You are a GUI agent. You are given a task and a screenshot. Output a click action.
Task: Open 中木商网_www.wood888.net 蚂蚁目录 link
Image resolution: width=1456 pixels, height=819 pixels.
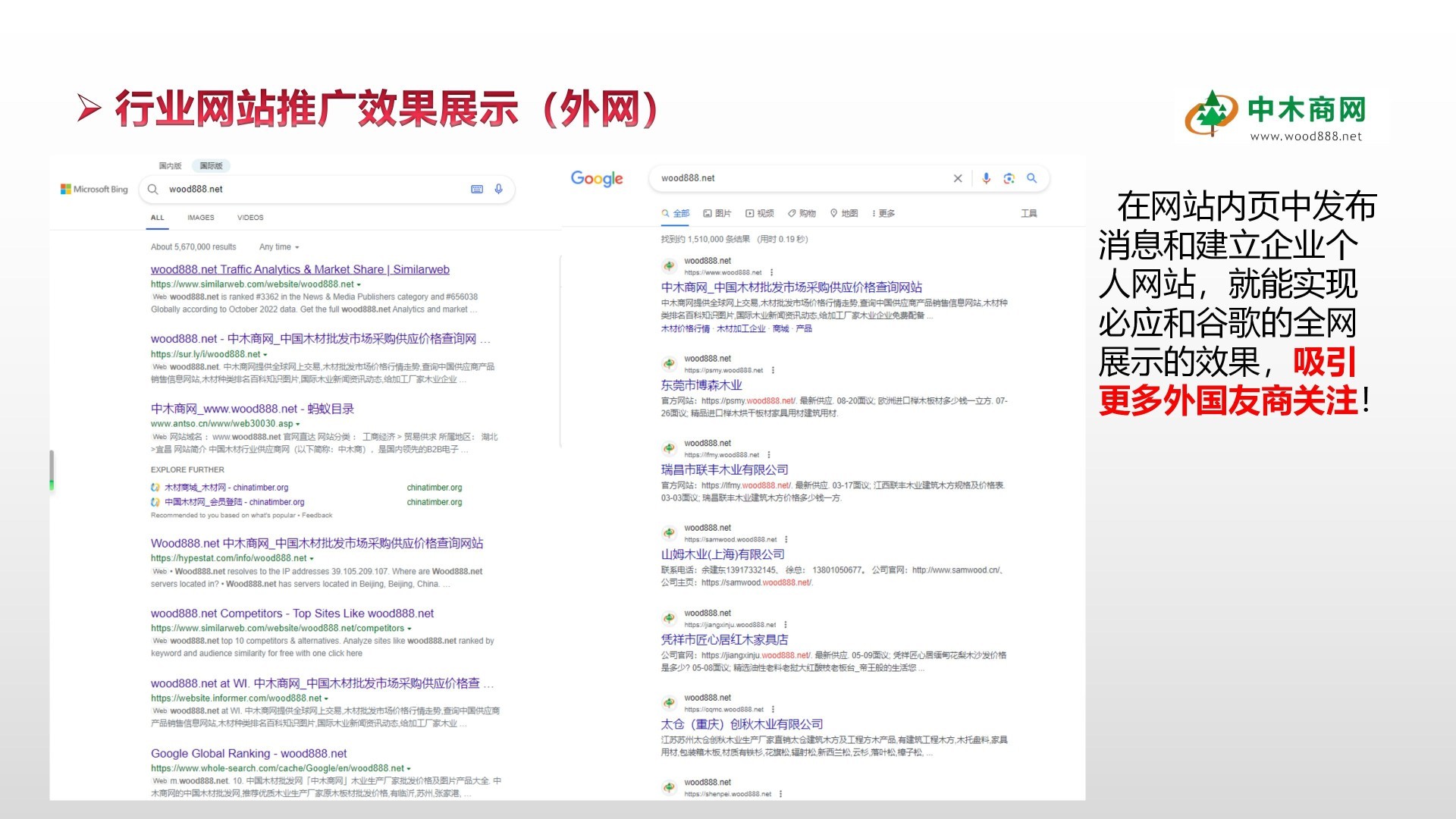(x=253, y=409)
